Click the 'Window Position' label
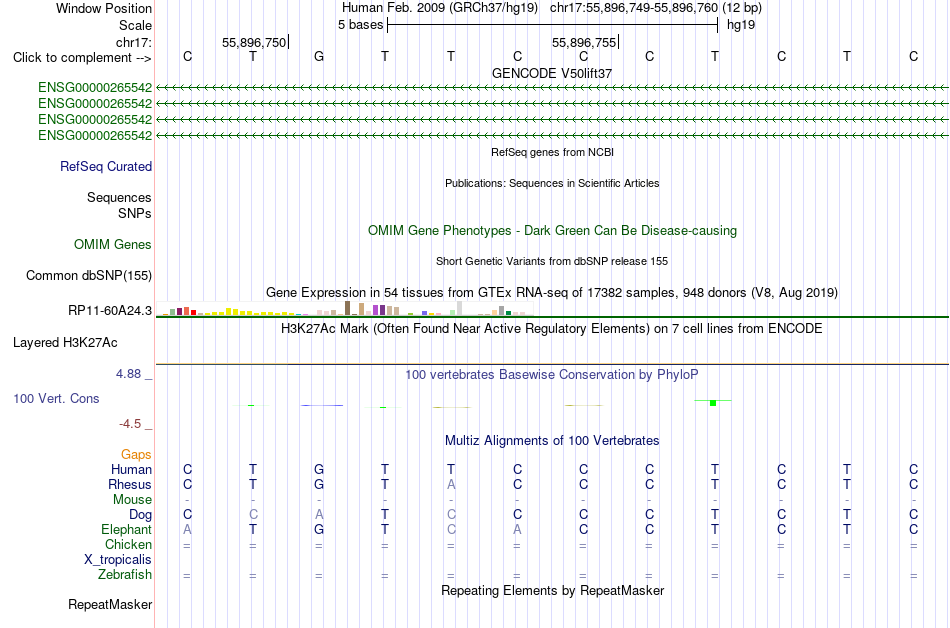This screenshot has width=950, height=628. (x=104, y=8)
